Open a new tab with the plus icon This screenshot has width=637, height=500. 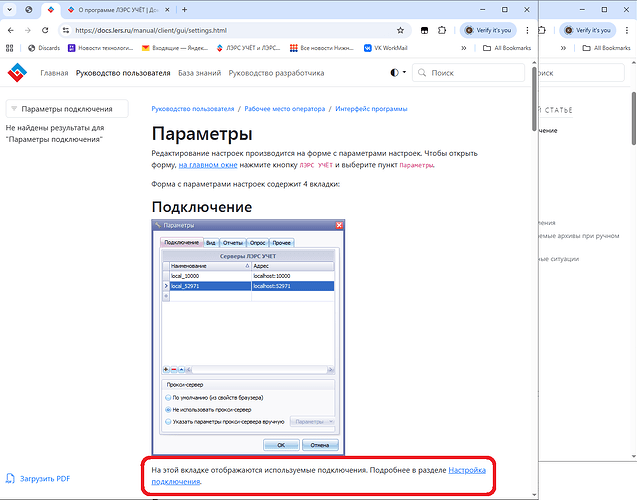[x=184, y=10]
